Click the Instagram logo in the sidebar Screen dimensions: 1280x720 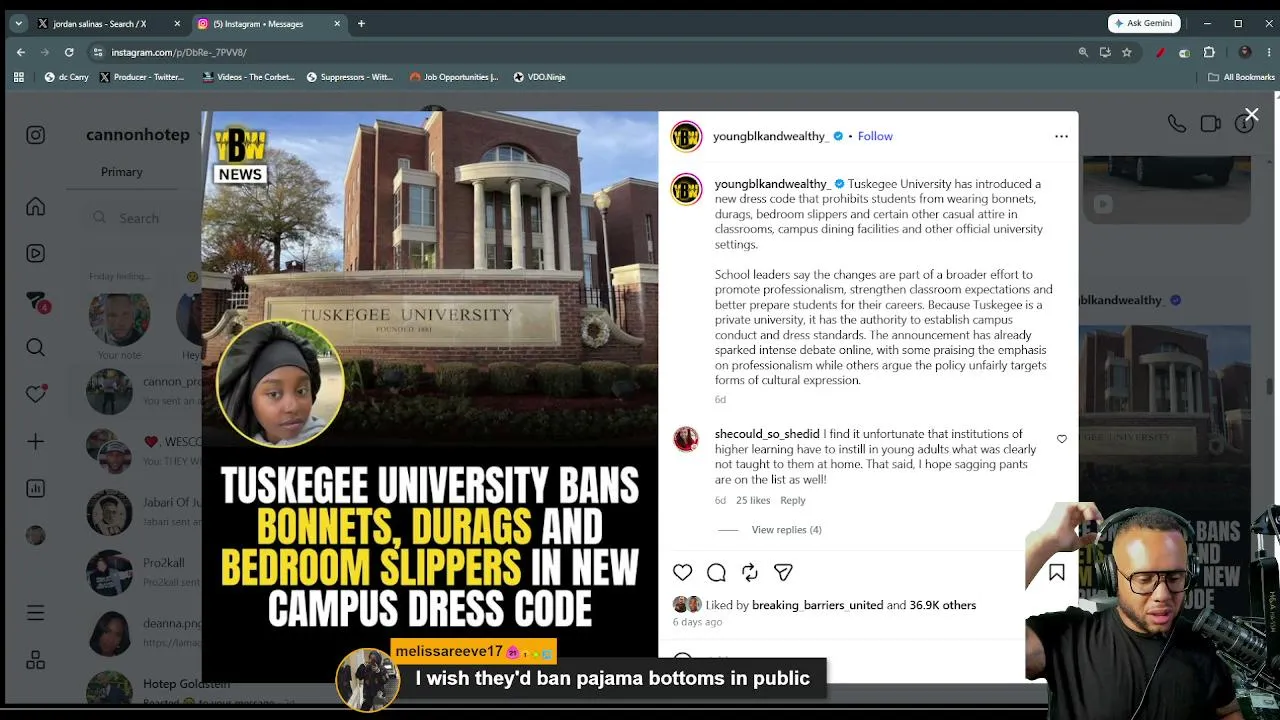(36, 135)
